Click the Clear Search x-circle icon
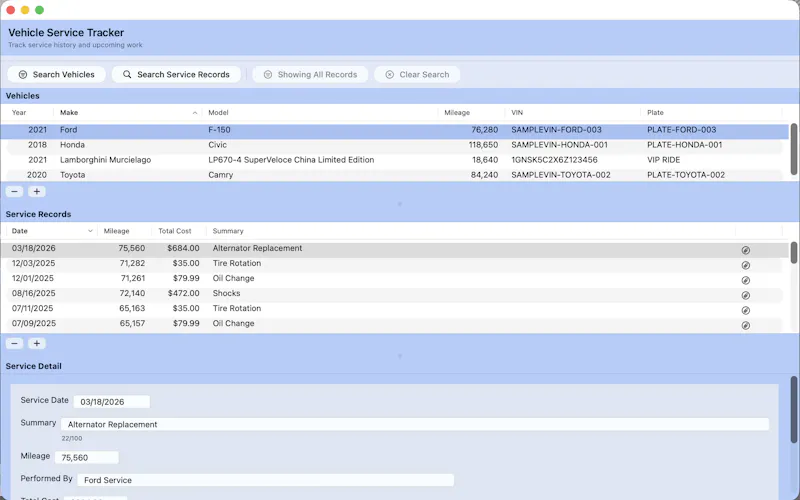This screenshot has height=500, width=800. coord(389,74)
